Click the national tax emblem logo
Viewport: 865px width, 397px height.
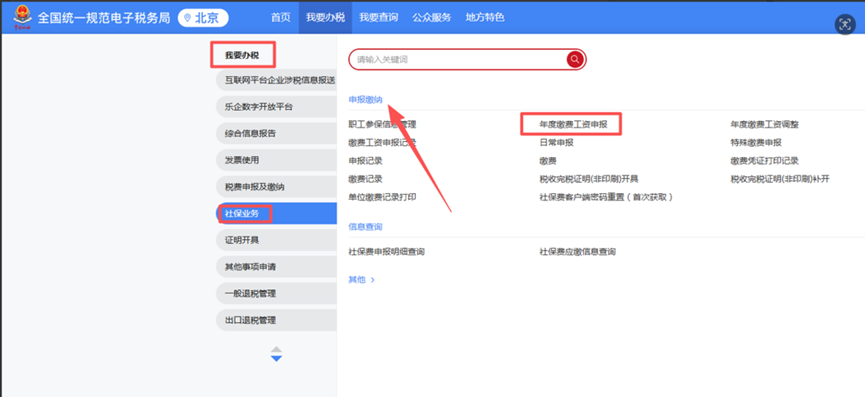point(22,18)
